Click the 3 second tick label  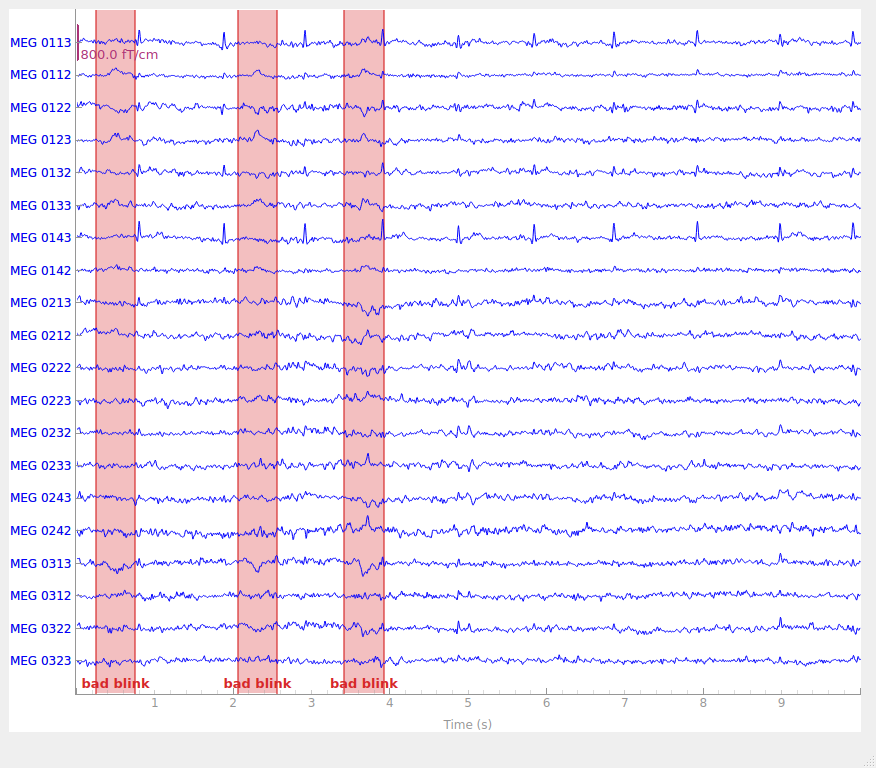coord(311,703)
